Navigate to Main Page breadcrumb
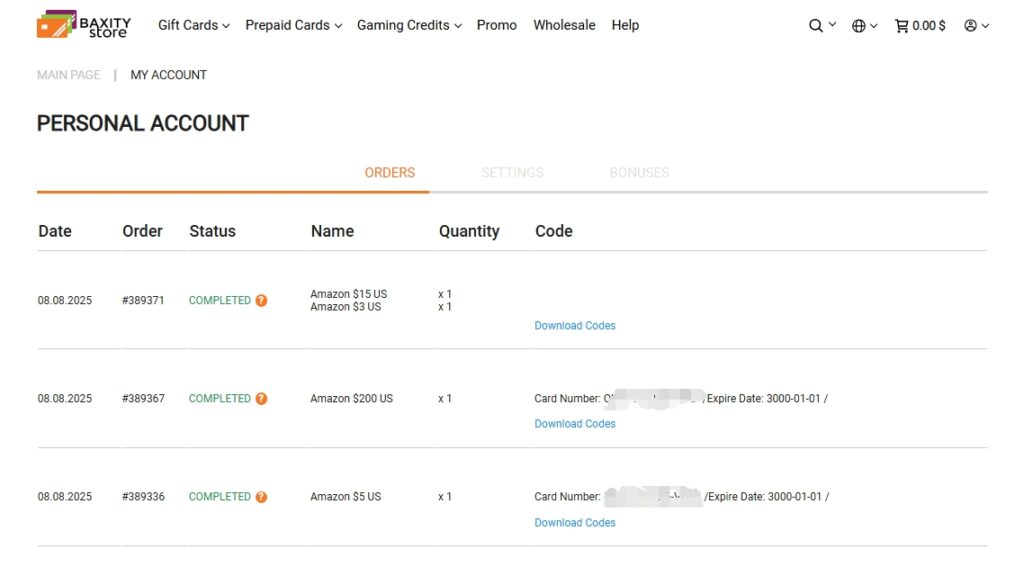The image size is (1024, 567). tap(69, 75)
